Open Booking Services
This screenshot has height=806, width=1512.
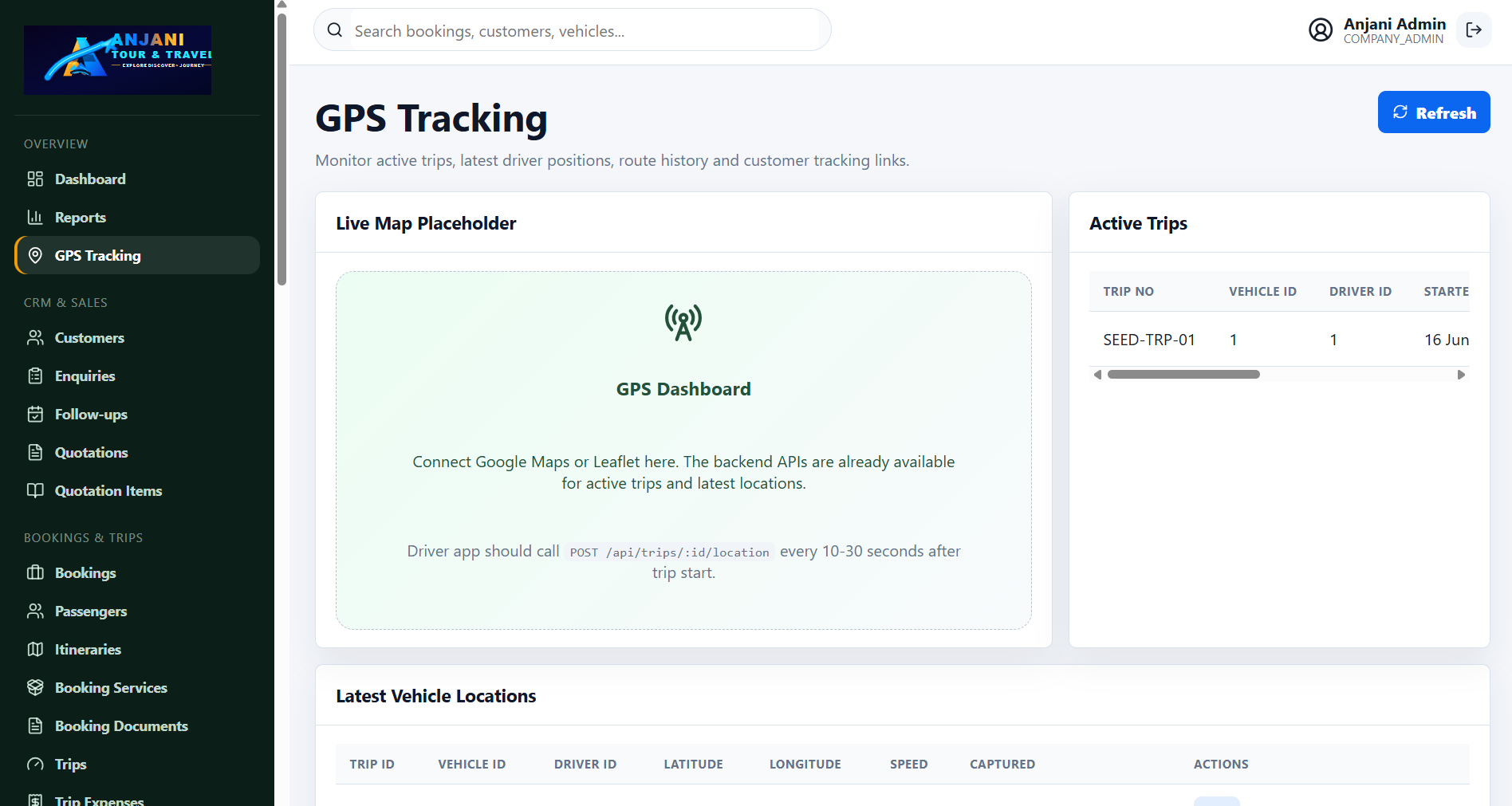137,687
